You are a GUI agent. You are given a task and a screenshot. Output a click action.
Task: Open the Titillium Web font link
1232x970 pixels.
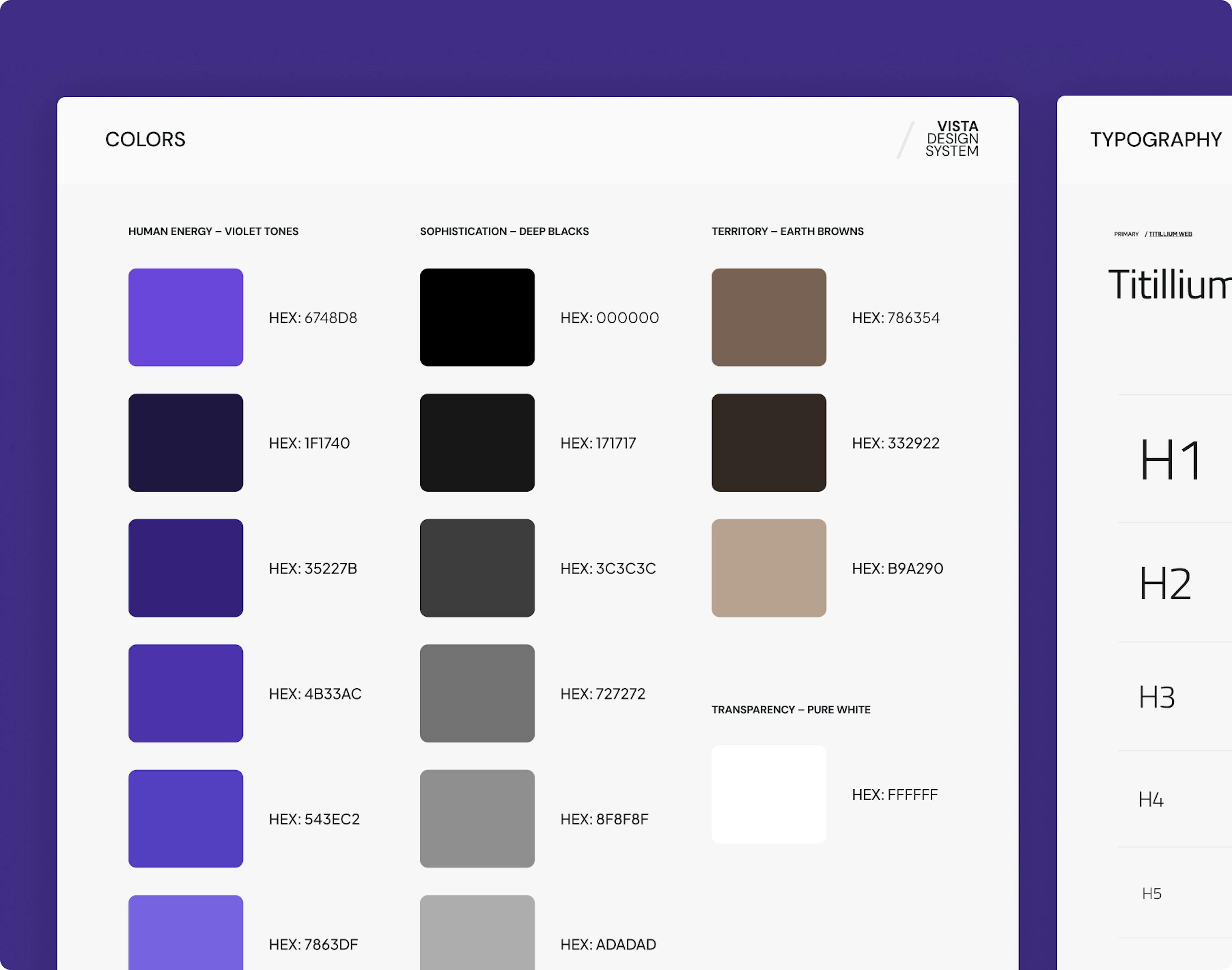[1170, 234]
